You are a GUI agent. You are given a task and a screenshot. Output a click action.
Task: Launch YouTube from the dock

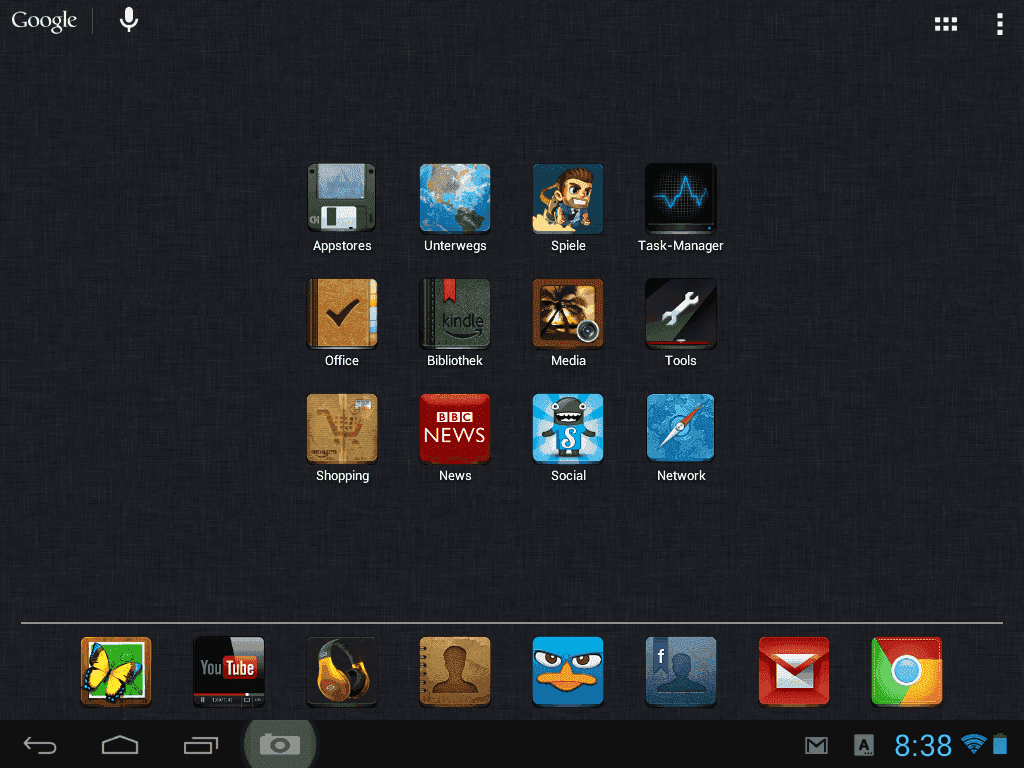(x=229, y=672)
